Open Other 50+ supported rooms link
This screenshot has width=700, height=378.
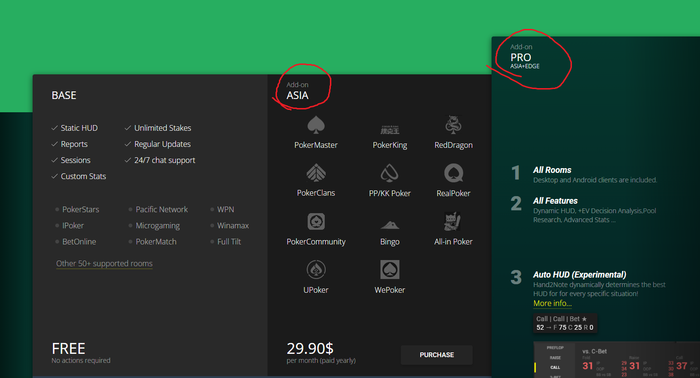[x=104, y=263]
